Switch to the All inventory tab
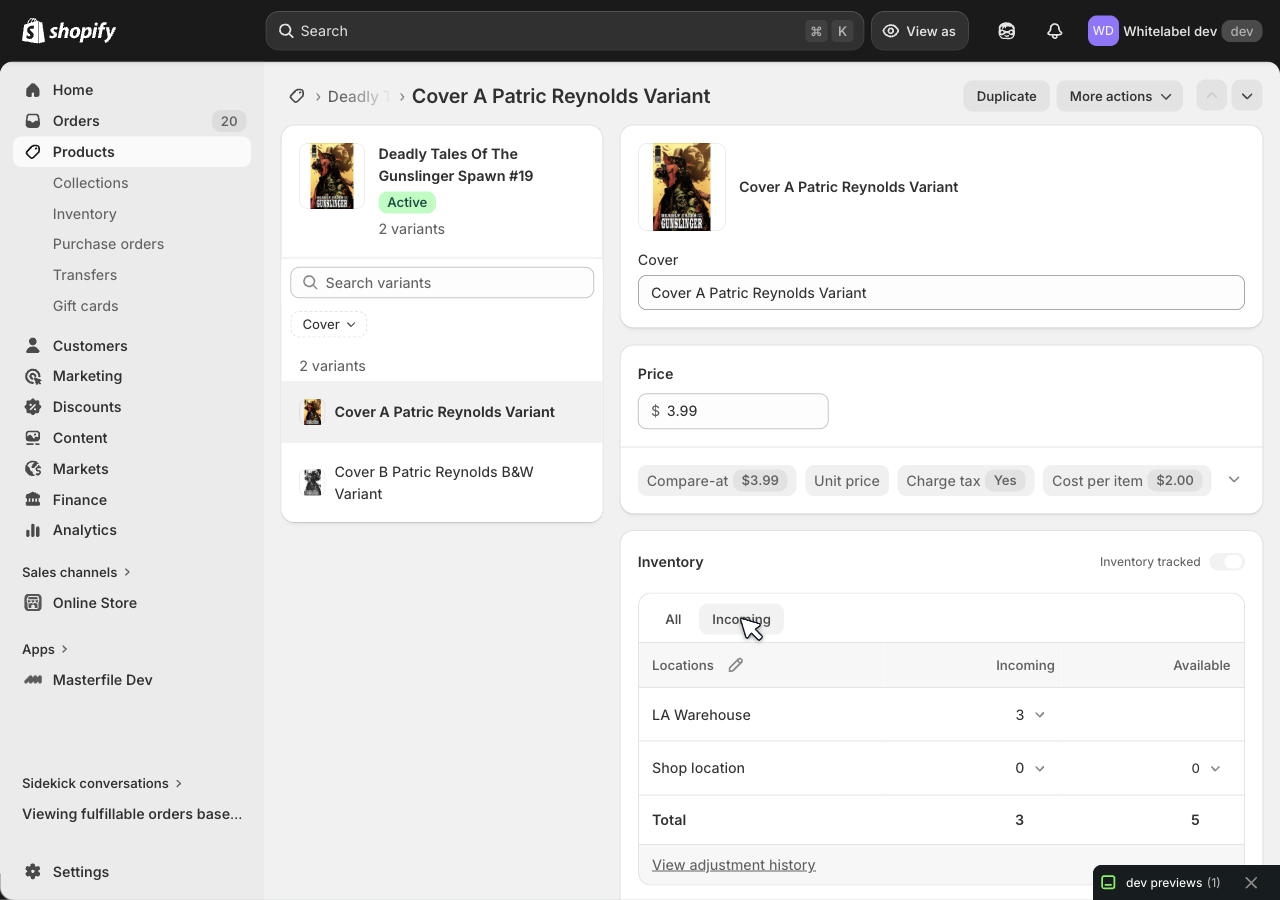 [x=673, y=620]
